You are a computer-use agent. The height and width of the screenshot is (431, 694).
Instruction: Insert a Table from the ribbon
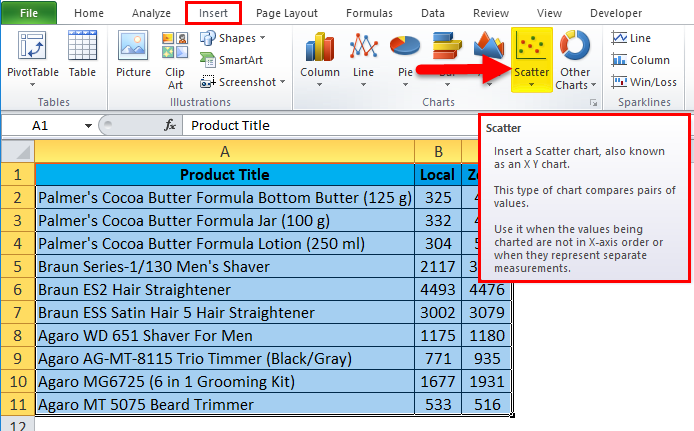(x=82, y=53)
